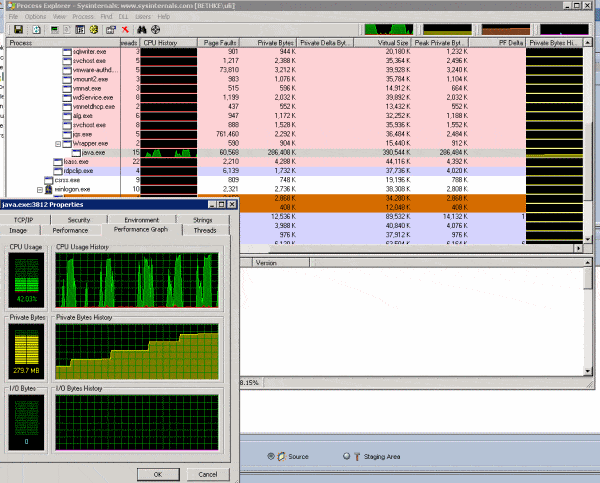This screenshot has height=483, width=600.
Task: Click the process list scroll up arrow
Action: (588, 42)
